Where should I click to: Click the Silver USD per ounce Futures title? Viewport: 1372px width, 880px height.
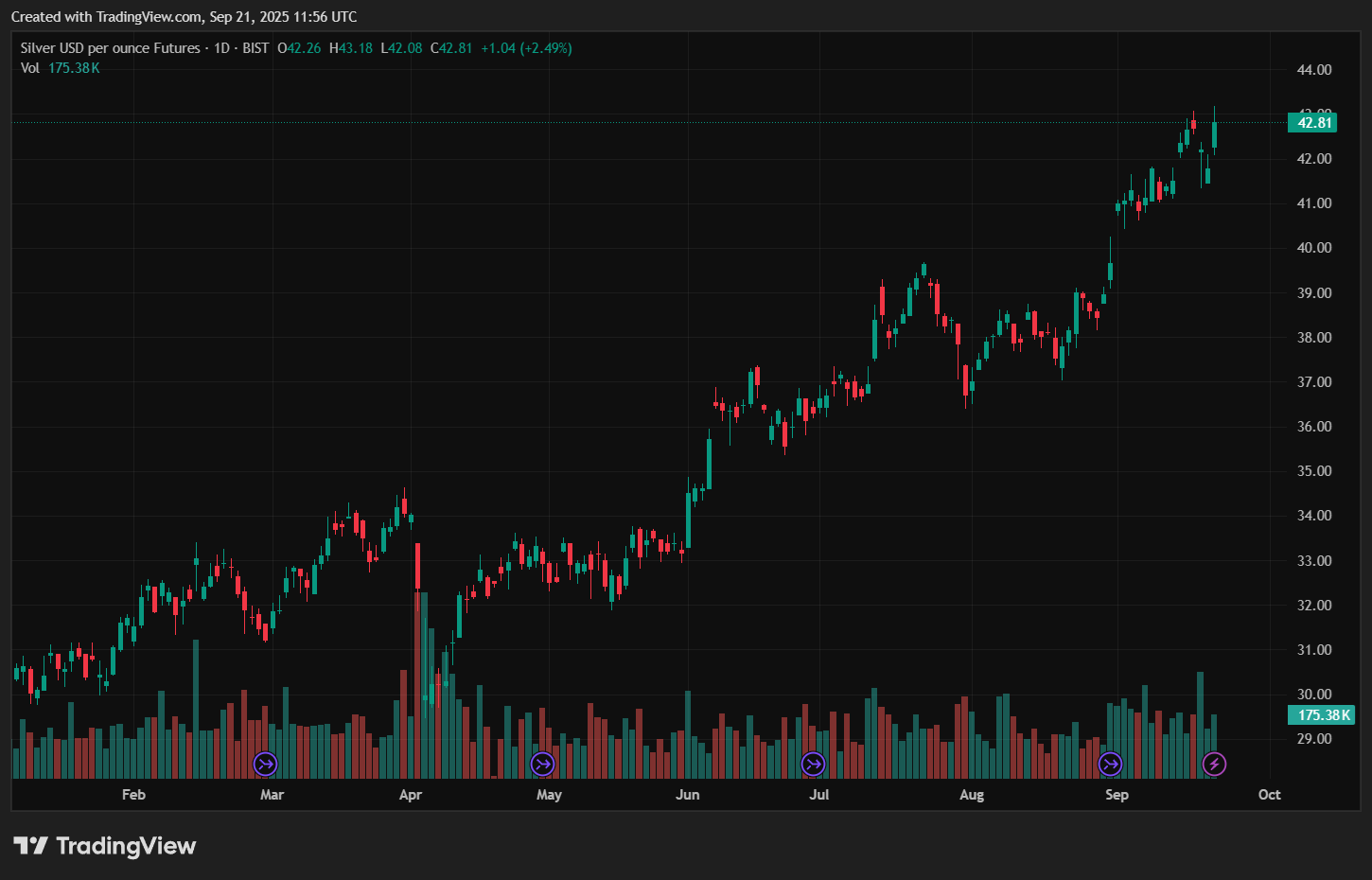pyautogui.click(x=111, y=48)
